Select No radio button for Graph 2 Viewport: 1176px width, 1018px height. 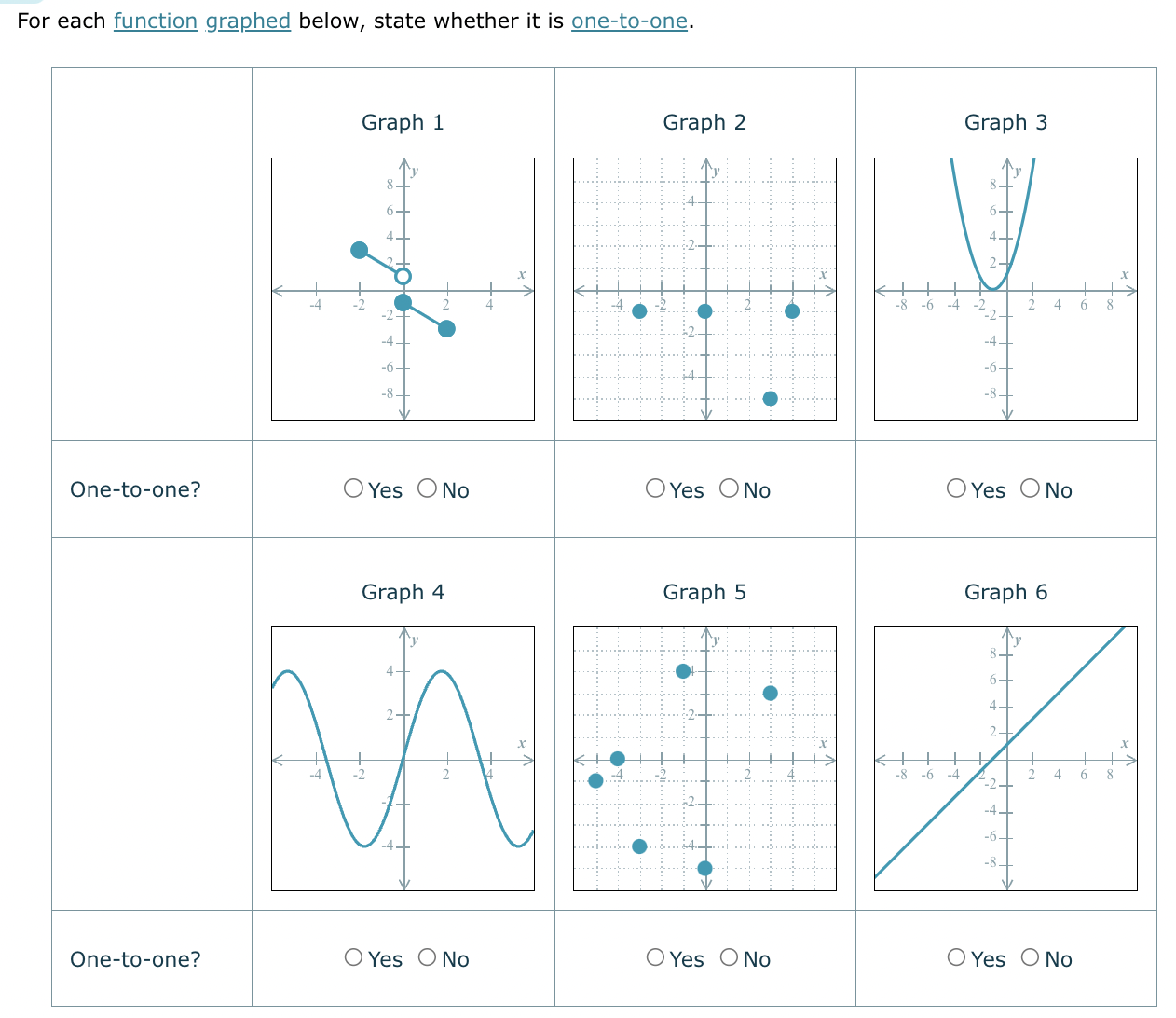728,488
